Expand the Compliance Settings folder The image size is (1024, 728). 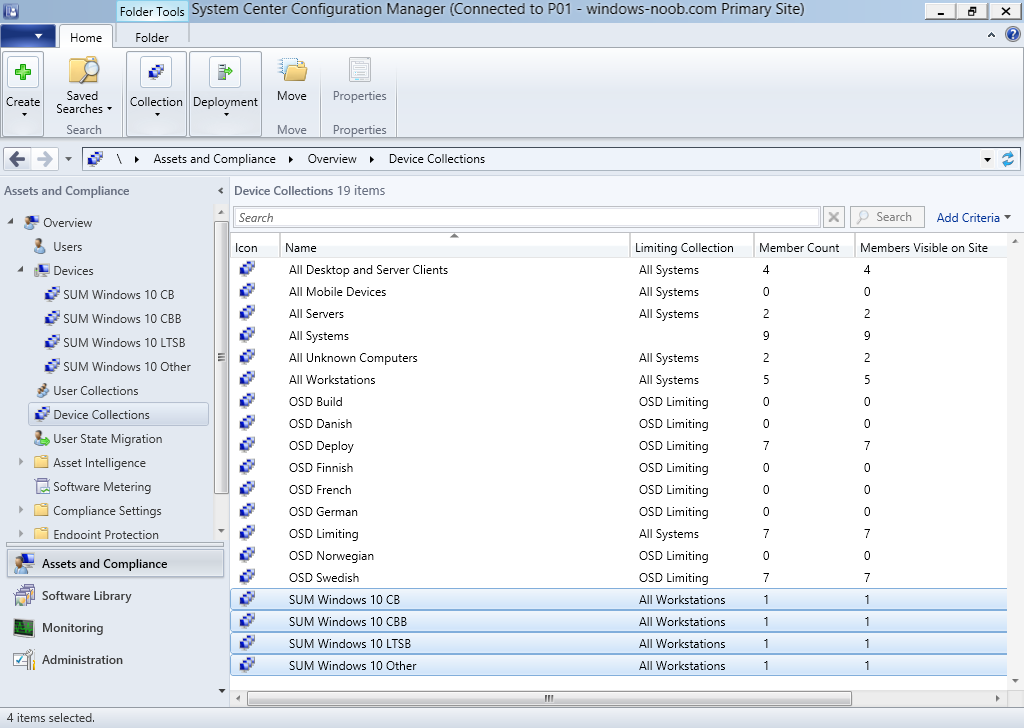[x=20, y=510]
